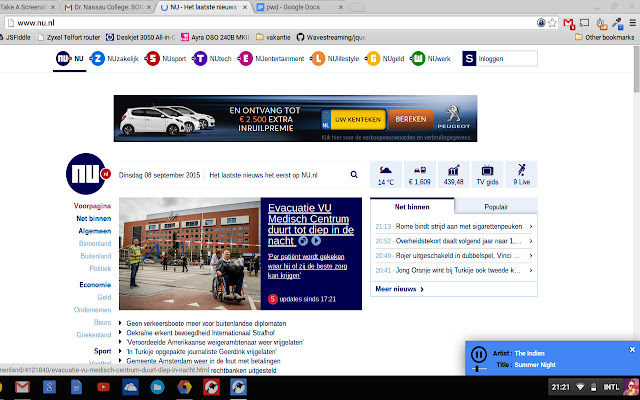This screenshot has width=640, height=400.
Task: Open the Files app from the shelf
Action: pyautogui.click(x=157, y=387)
